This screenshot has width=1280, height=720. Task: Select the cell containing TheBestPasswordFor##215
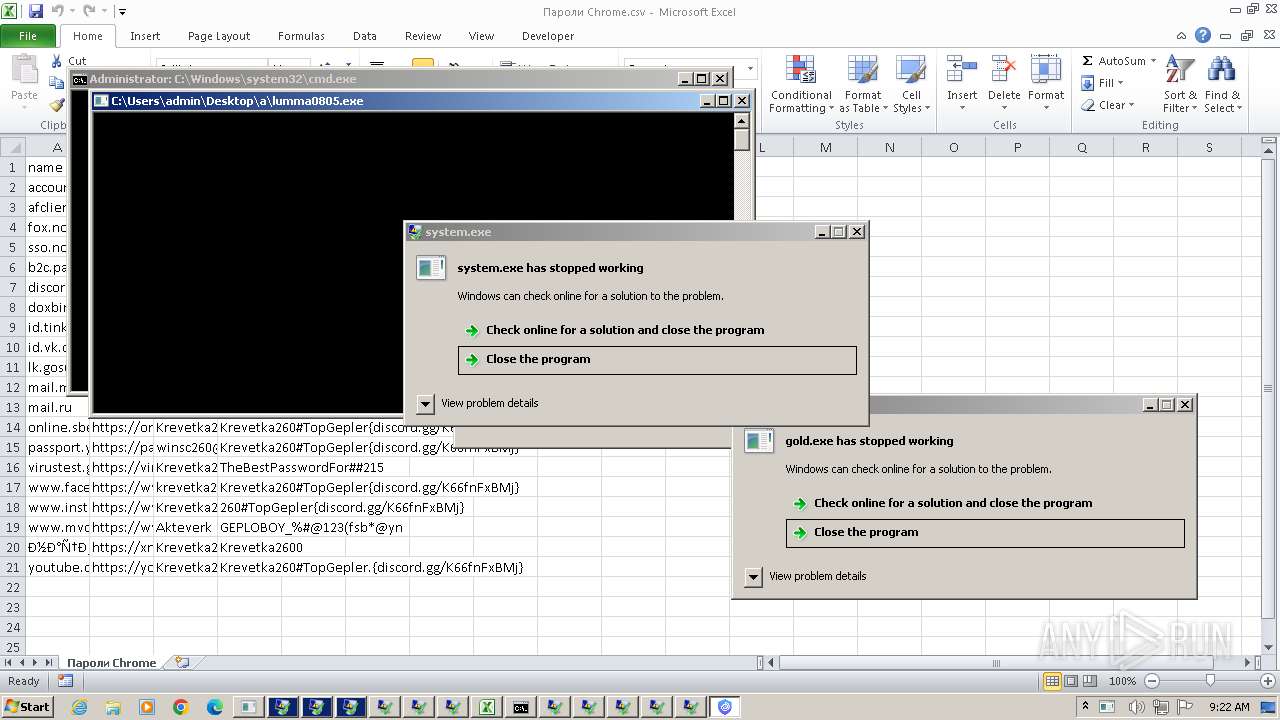pyautogui.click(x=301, y=467)
